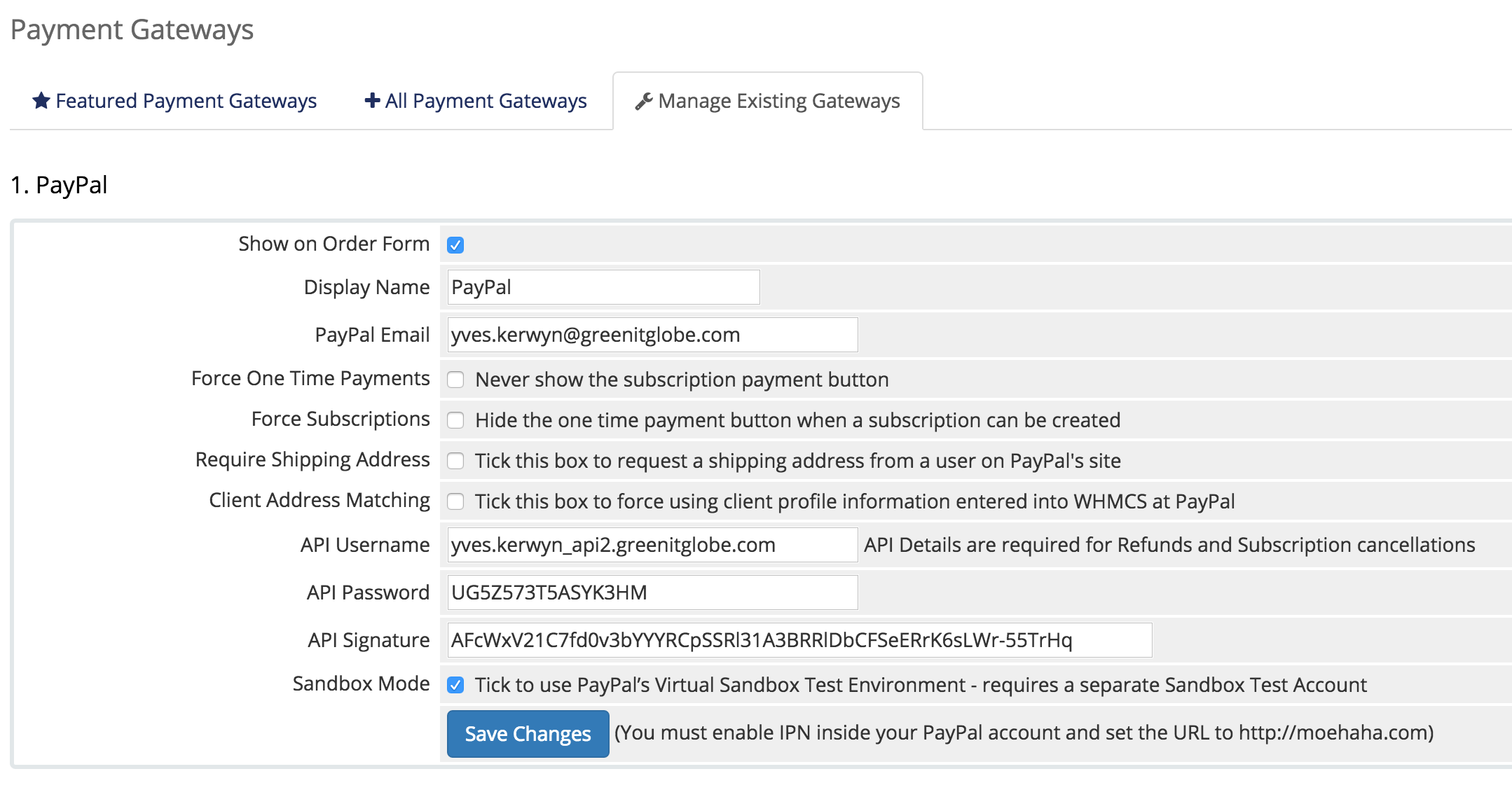This screenshot has width=1512, height=811.
Task: Click the '1. PayPal' section heading
Action: pos(59,185)
